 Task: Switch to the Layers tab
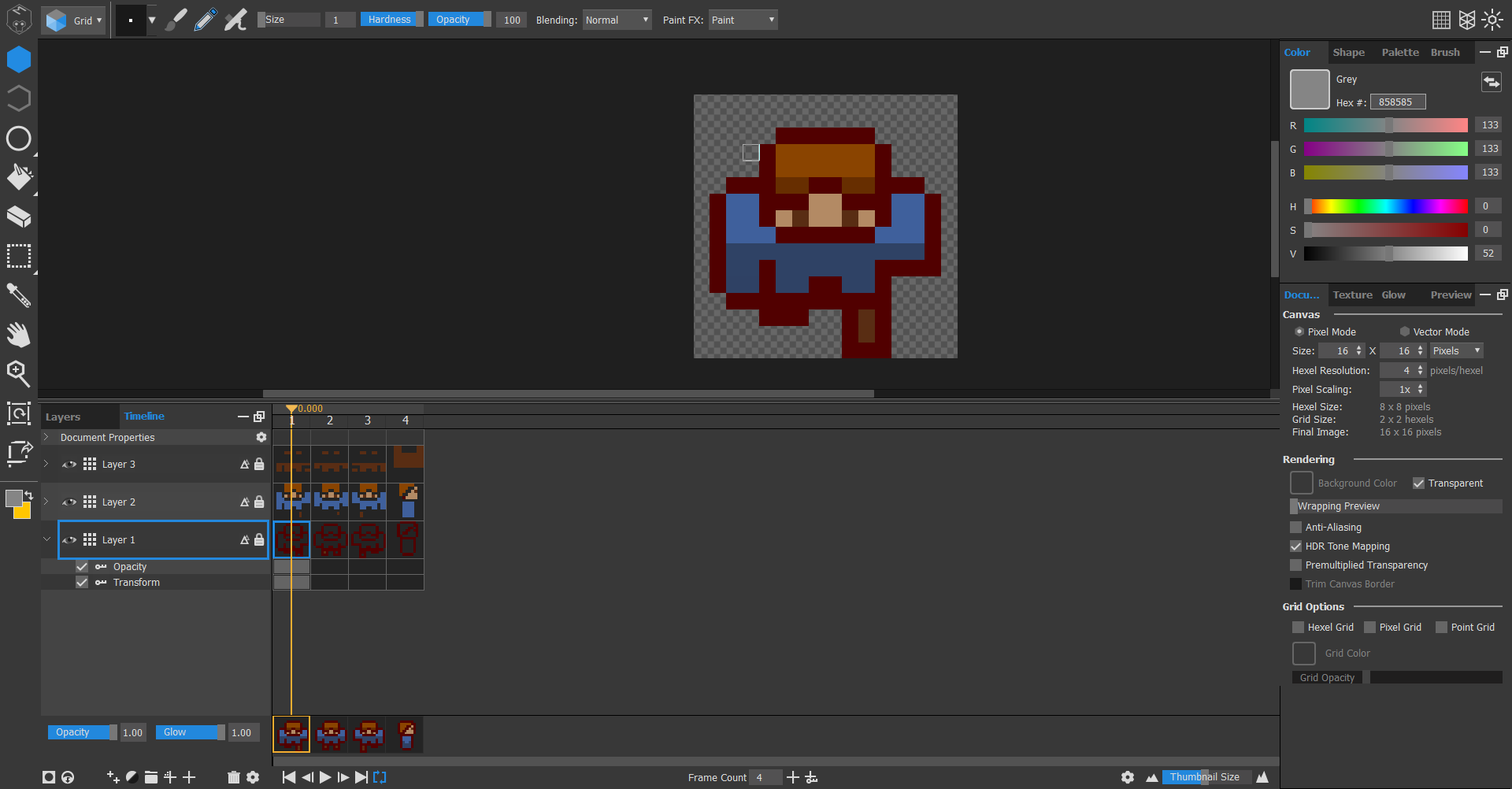[x=63, y=417]
